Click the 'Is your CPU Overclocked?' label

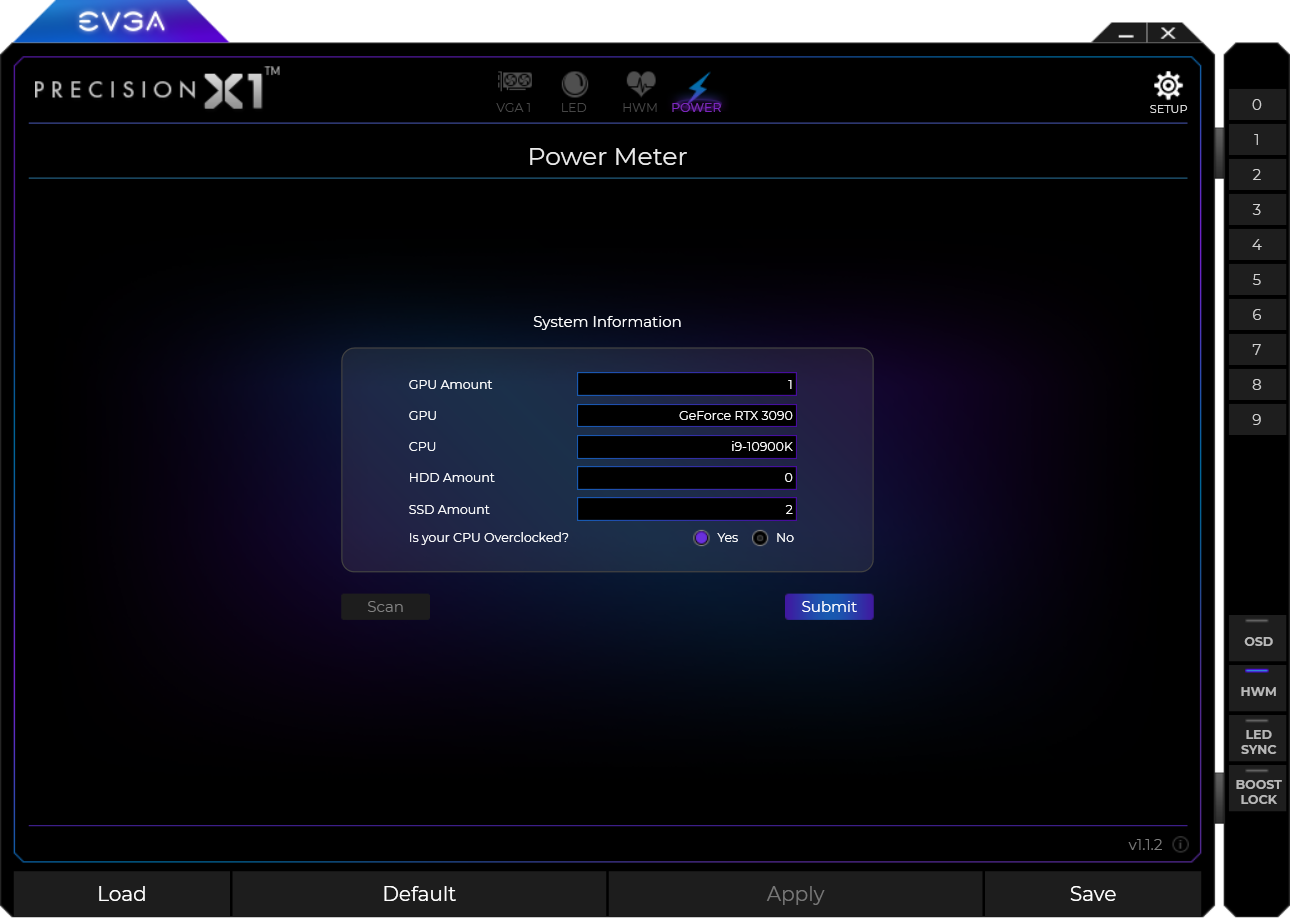[489, 538]
